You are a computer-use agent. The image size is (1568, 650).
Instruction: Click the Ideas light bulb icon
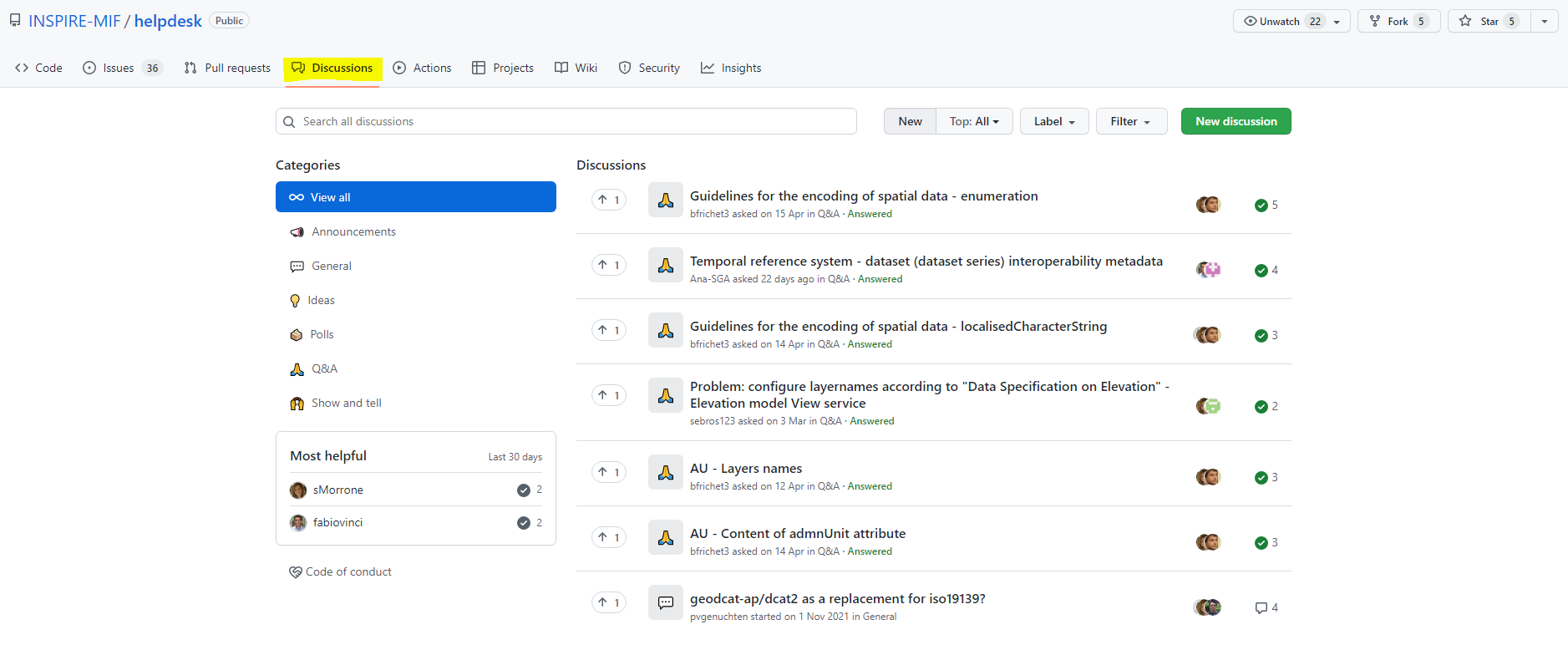point(295,301)
